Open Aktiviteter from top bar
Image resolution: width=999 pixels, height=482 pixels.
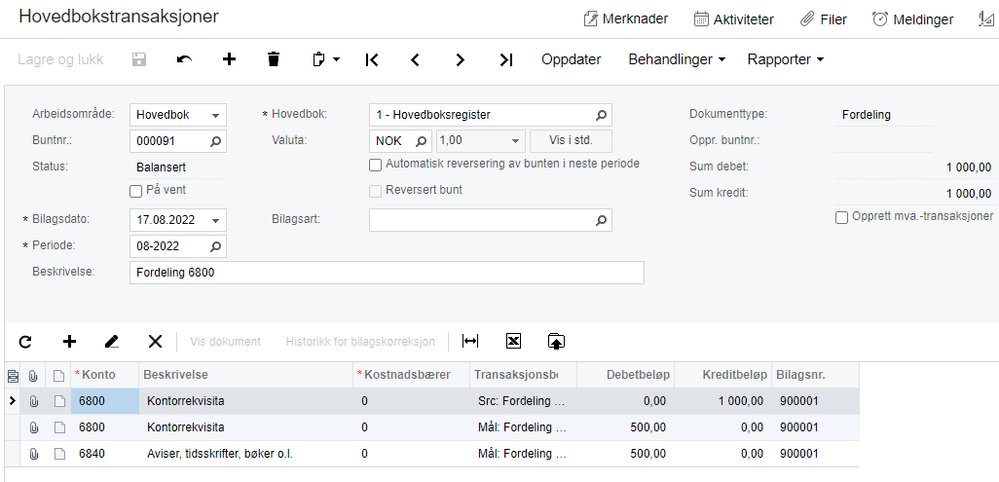(x=733, y=19)
